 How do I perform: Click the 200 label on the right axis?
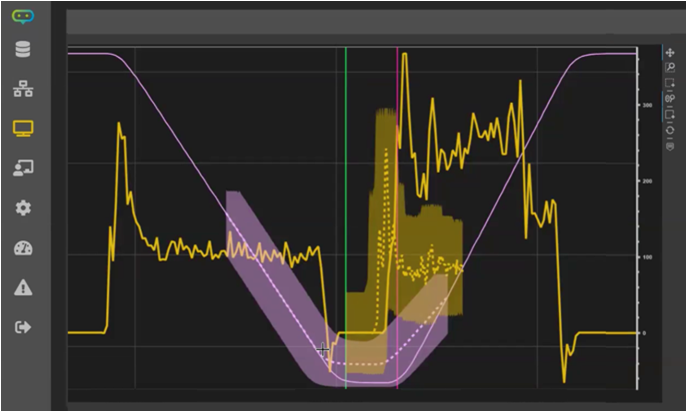[x=647, y=181]
